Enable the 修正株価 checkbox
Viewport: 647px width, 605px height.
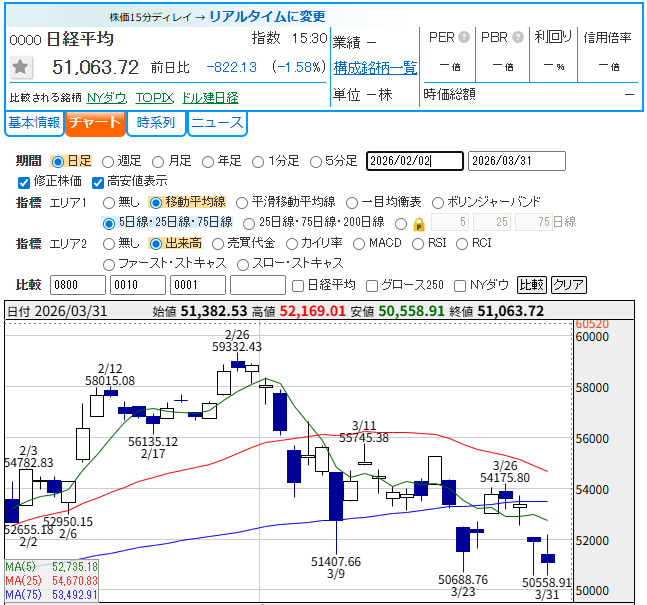[x=25, y=182]
